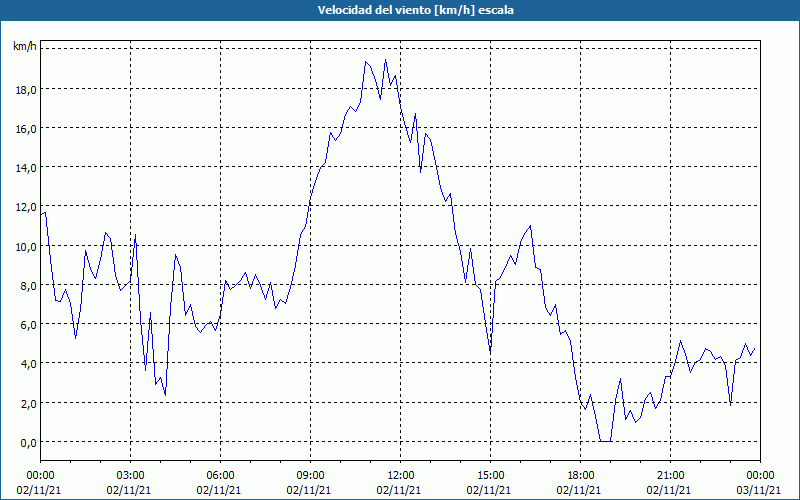Click the 03/11/21 date label
Screen dimensions: 800x500
pyautogui.click(x=759, y=490)
